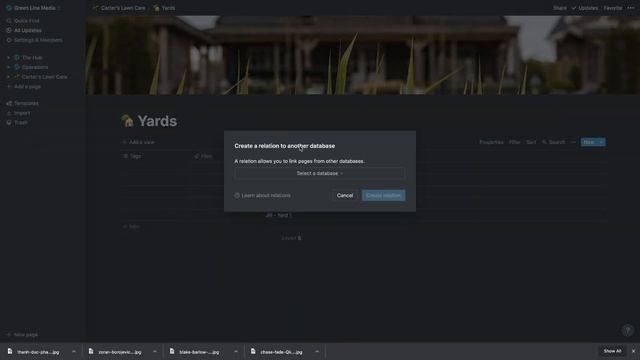This screenshot has width=640, height=360.
Task: Click the New row button below the table
Action: [x=132, y=227]
